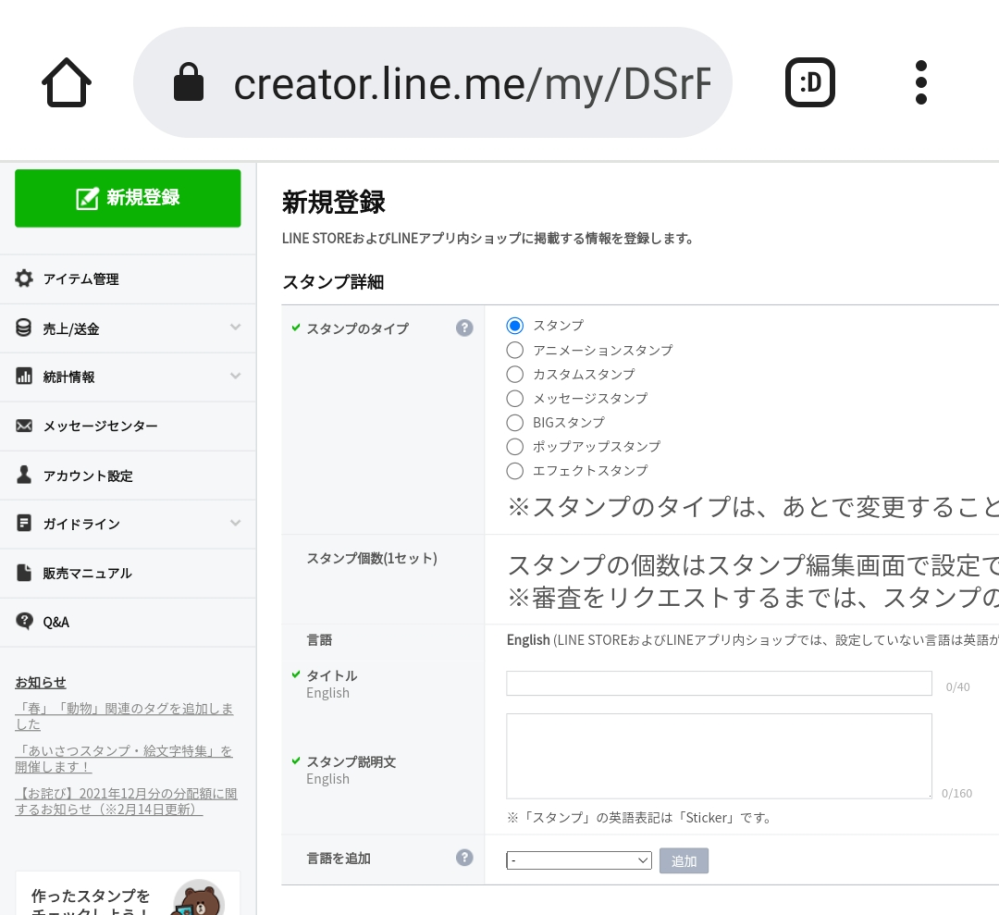999x915 pixels.
Task: Open the 言語を追加 language dropdown
Action: pos(579,860)
